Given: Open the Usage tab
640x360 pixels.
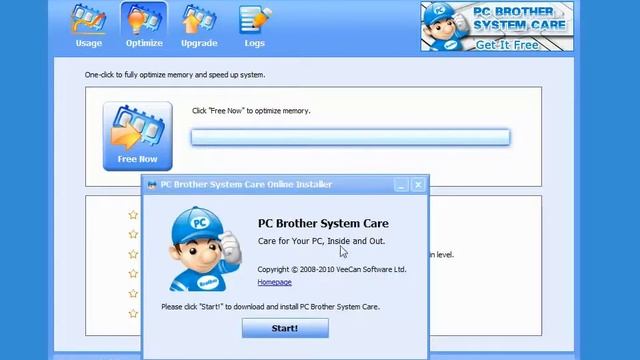Looking at the screenshot, I should tap(89, 26).
